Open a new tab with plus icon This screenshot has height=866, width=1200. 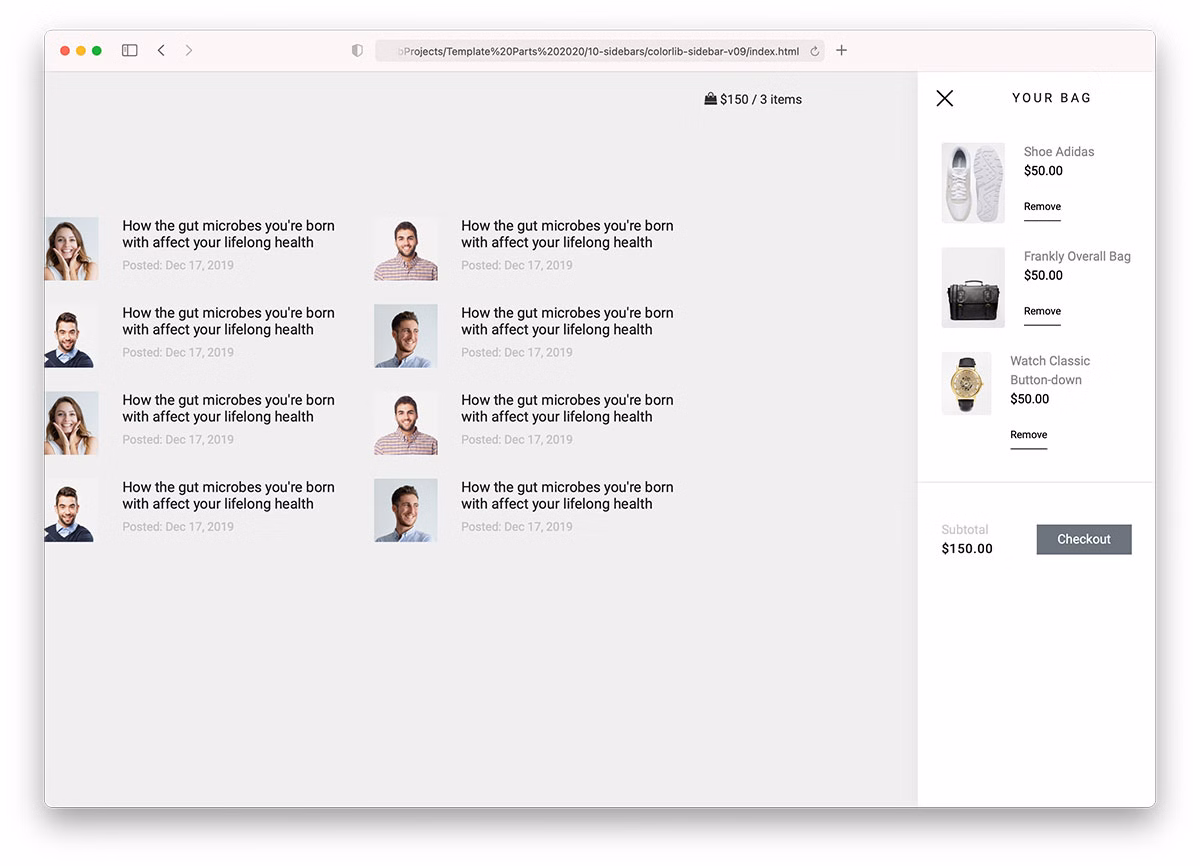[x=841, y=51]
